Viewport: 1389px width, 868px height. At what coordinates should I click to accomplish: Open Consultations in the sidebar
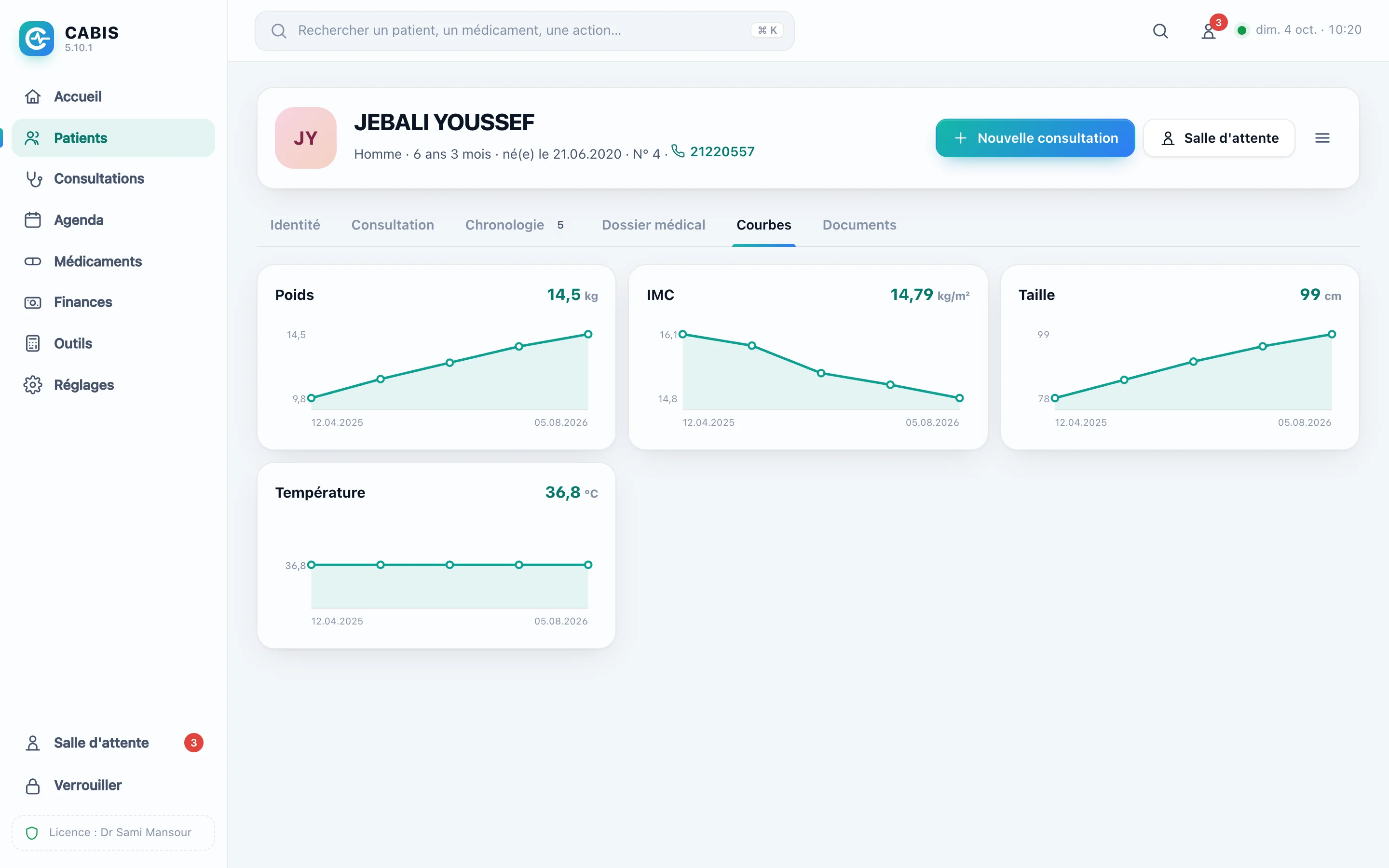113,178
